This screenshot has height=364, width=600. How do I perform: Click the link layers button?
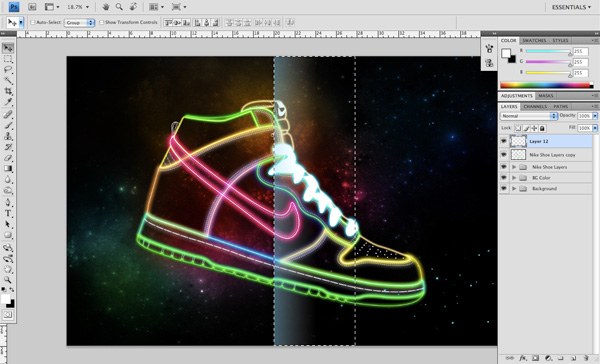(510, 358)
